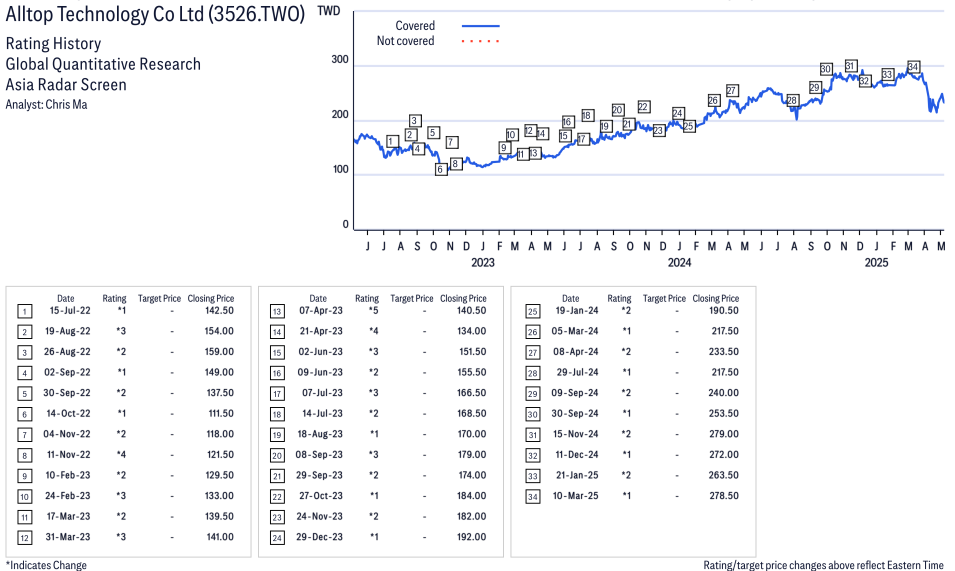
Task: Click the date 11-Nov-22
Action: pos(69,455)
